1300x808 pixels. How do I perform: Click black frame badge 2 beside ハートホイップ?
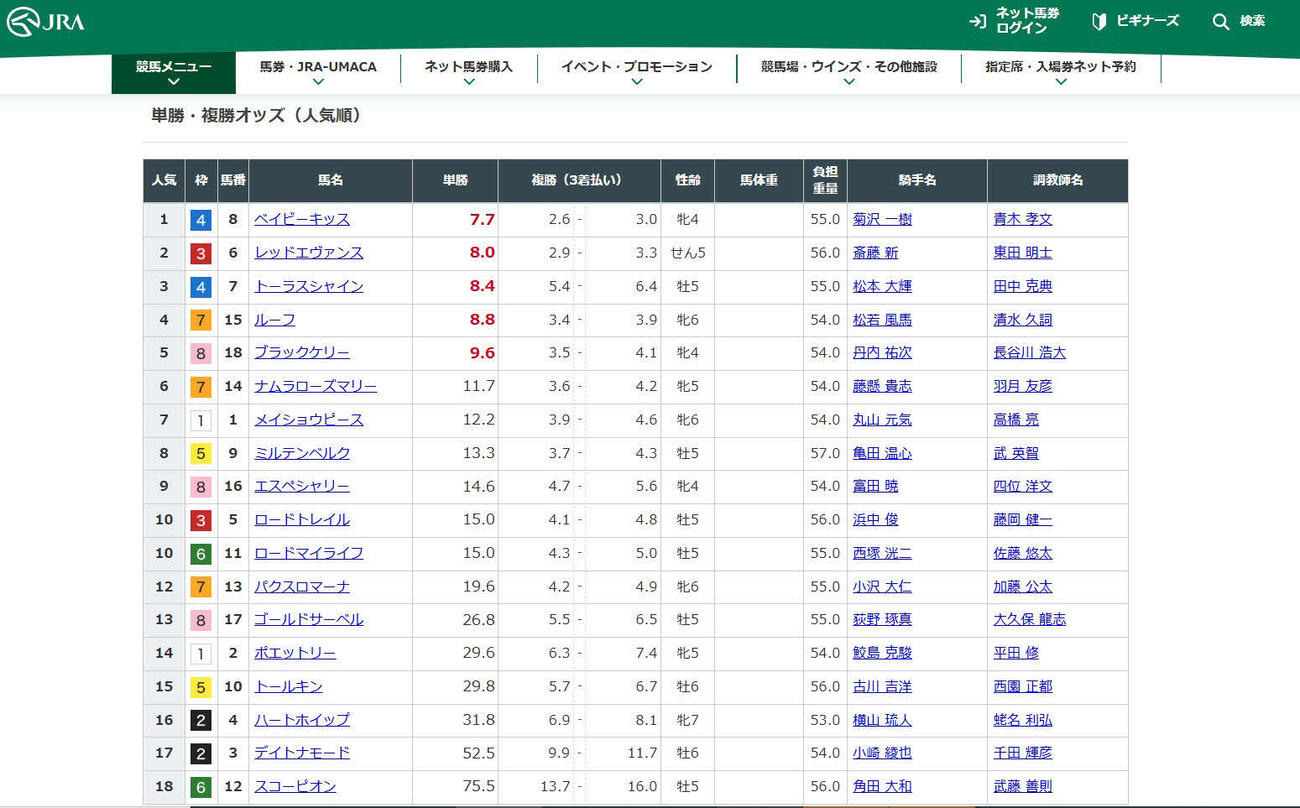[201, 720]
